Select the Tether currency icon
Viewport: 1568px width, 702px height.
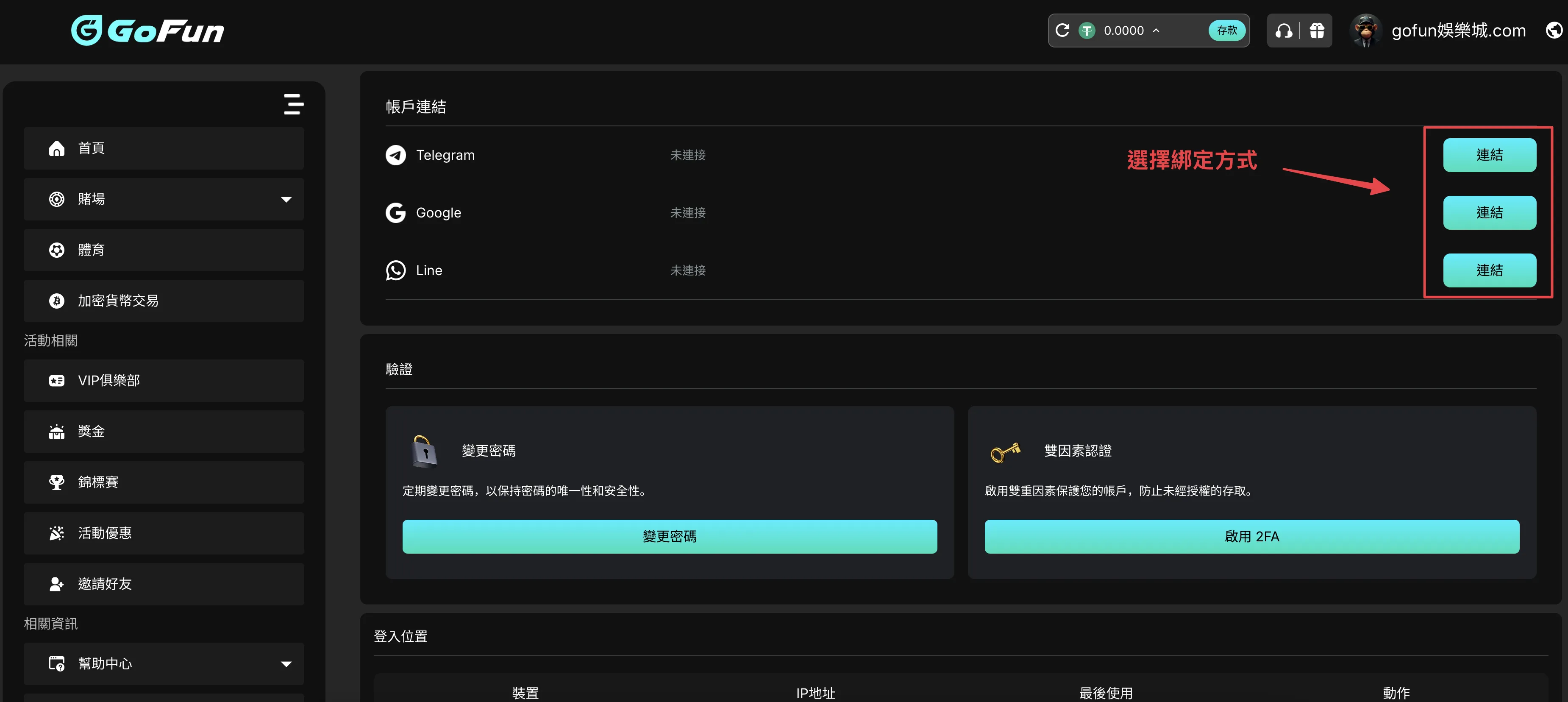(x=1087, y=31)
